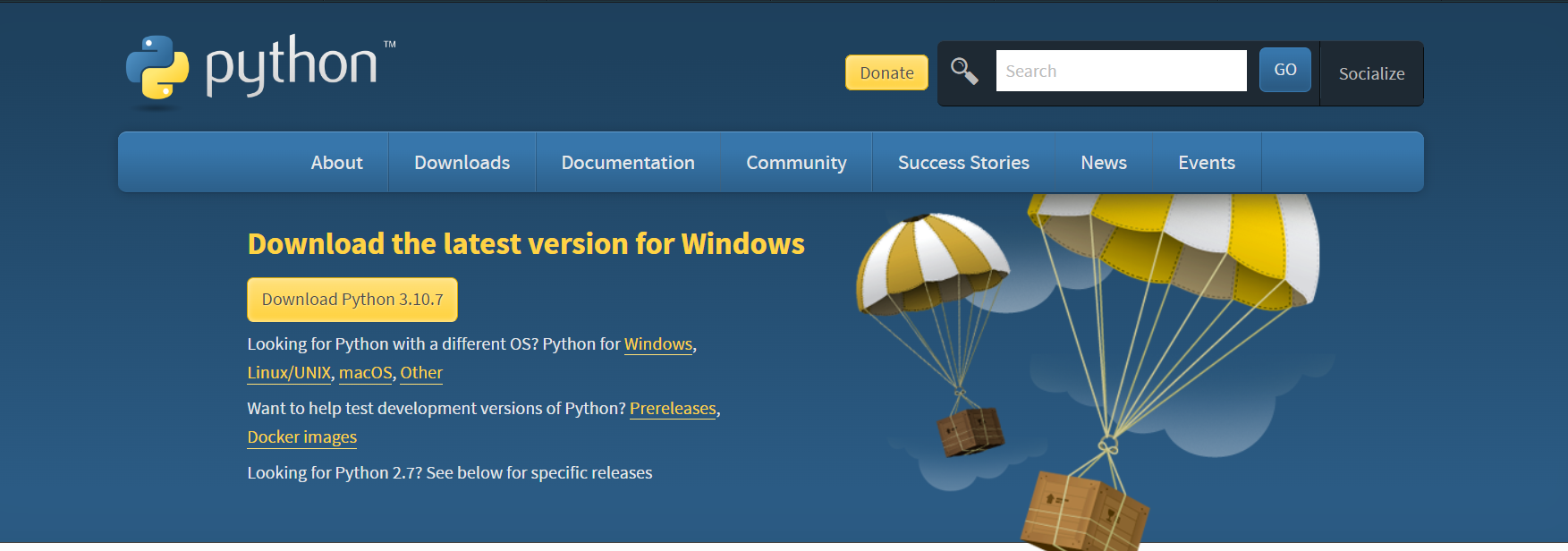Open the Downloads menu item
1568x551 pixels.
(x=462, y=163)
